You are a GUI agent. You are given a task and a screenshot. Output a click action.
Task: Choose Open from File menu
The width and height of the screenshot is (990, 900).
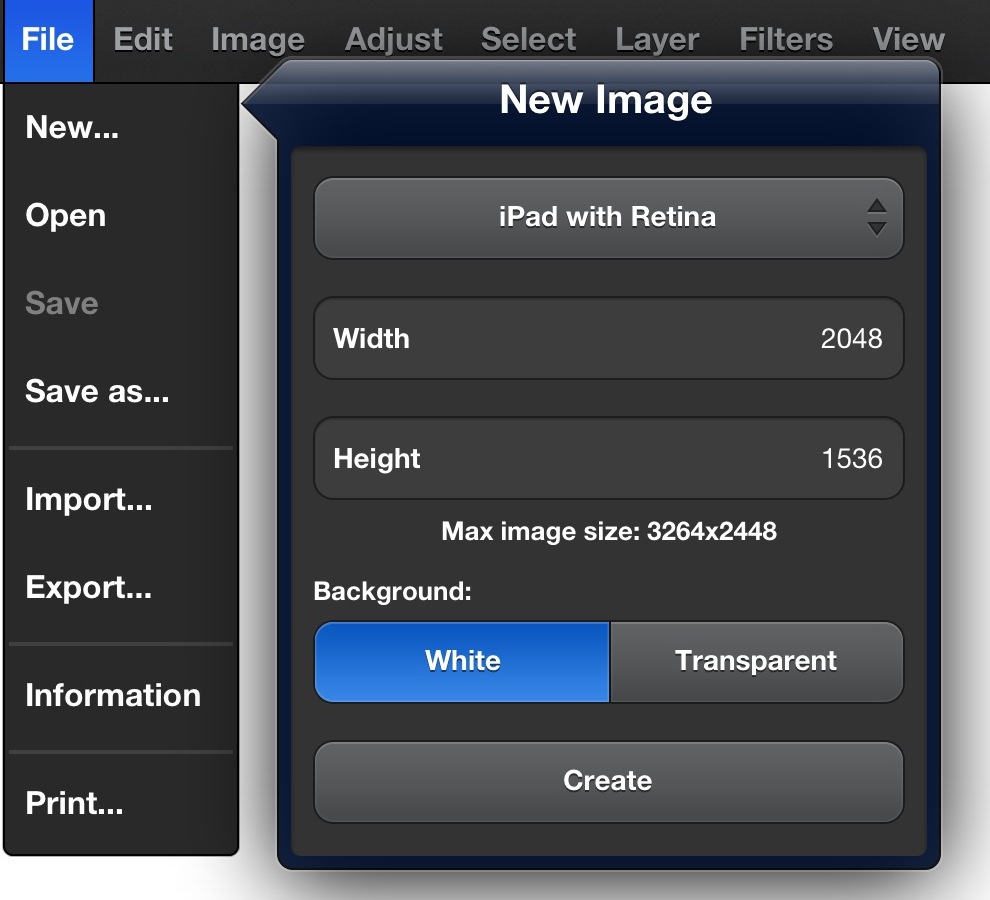coord(66,216)
